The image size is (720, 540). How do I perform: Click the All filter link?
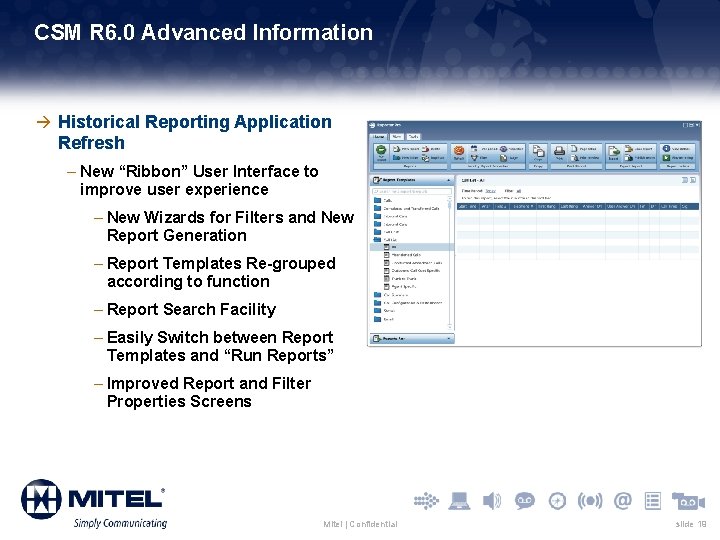pyautogui.click(x=519, y=191)
